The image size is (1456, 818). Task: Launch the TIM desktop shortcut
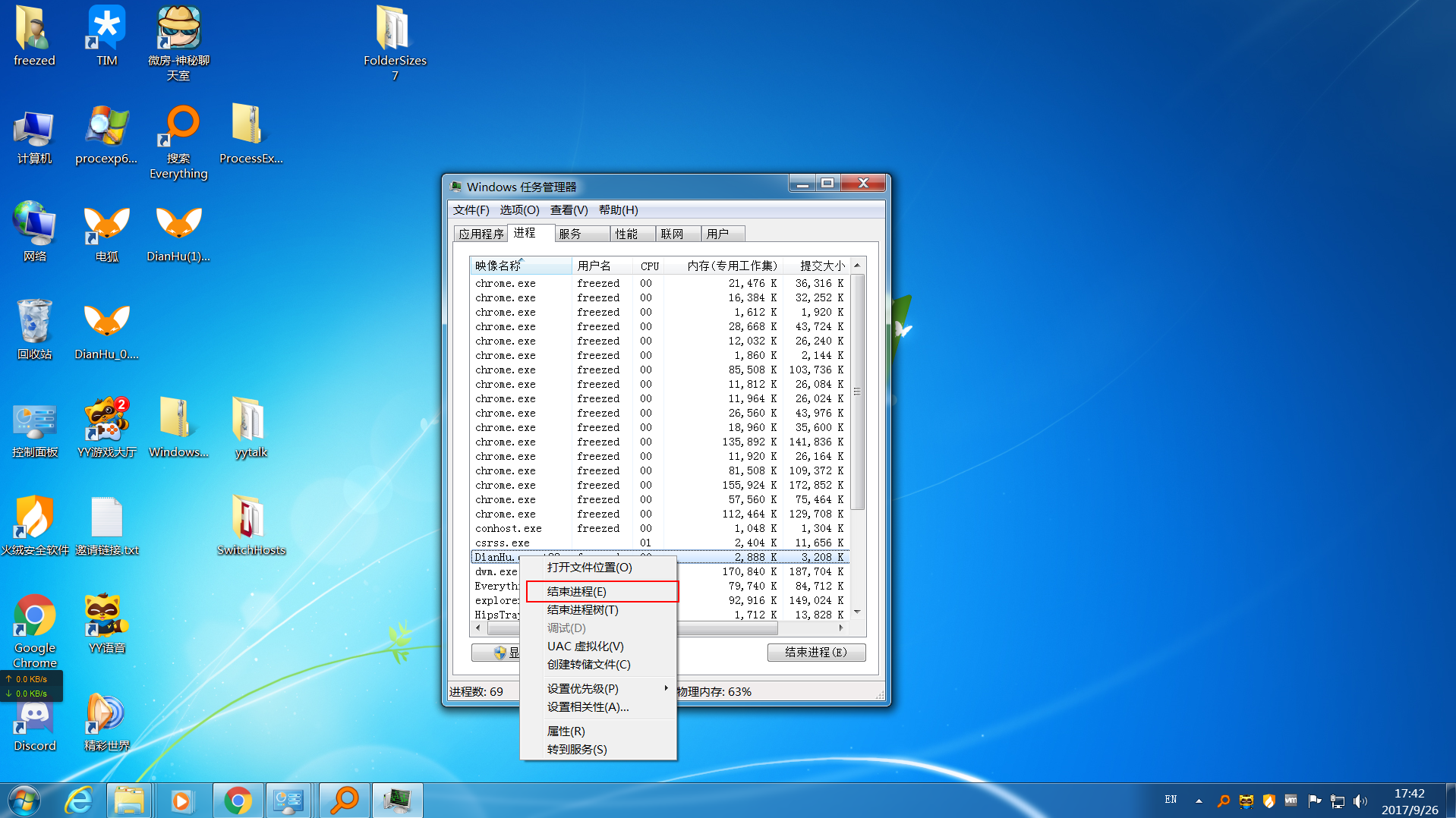pos(106,36)
